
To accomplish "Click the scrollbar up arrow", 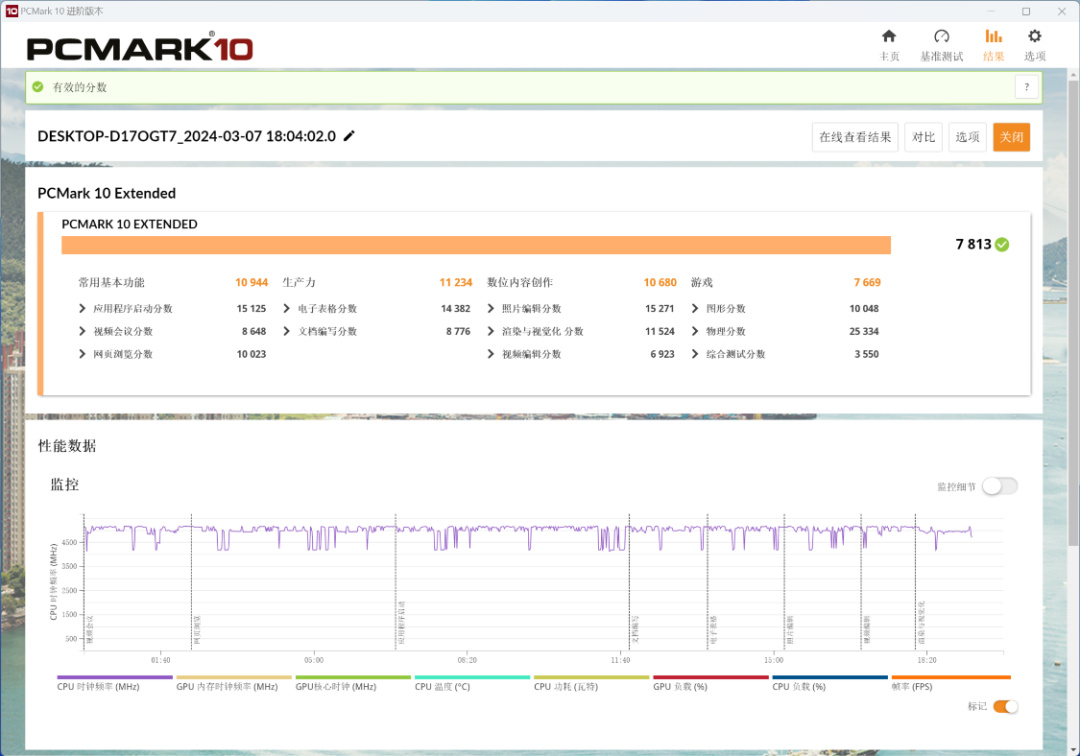I will click(x=1073, y=74).
